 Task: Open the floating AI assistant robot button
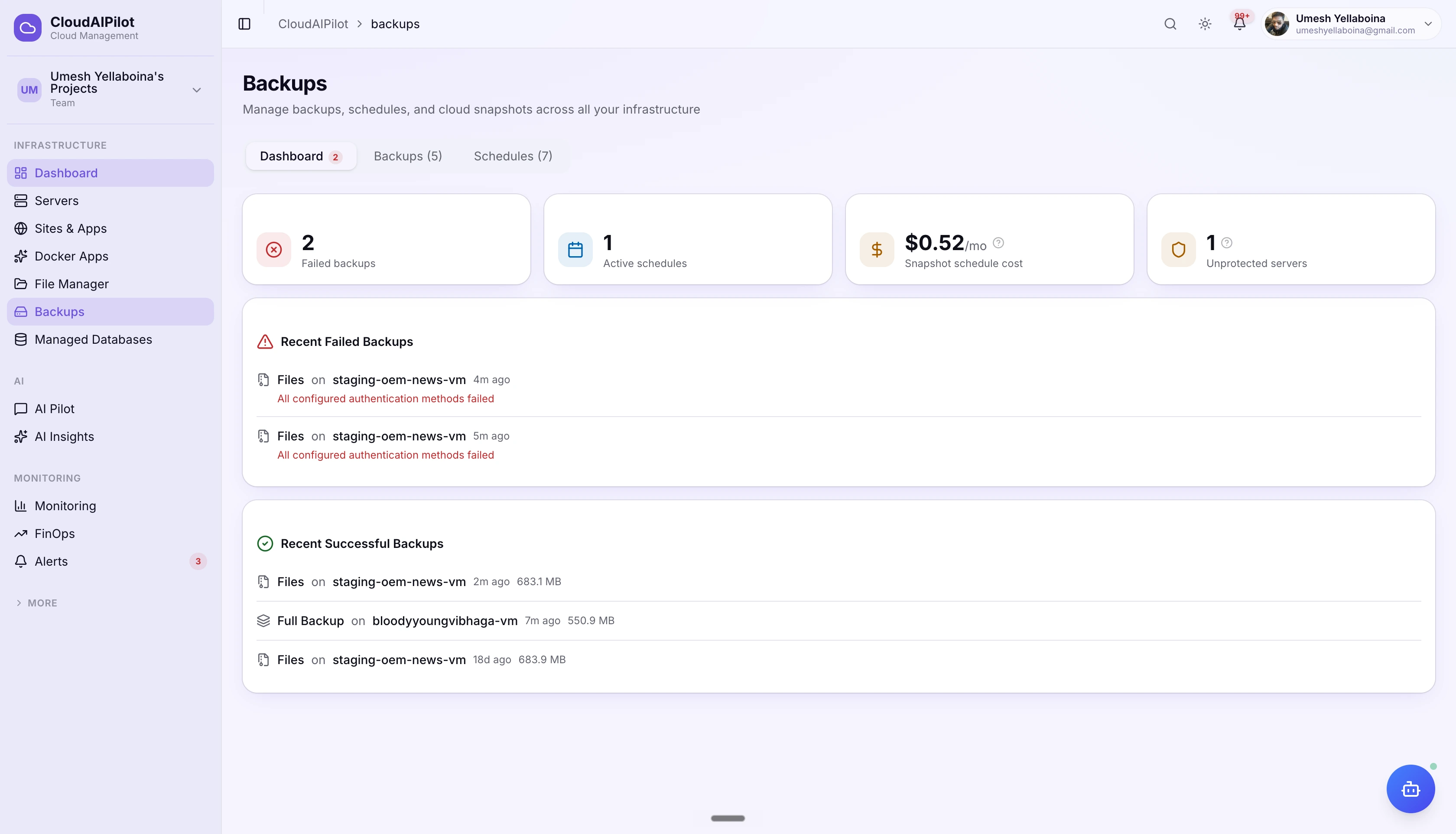click(x=1411, y=789)
